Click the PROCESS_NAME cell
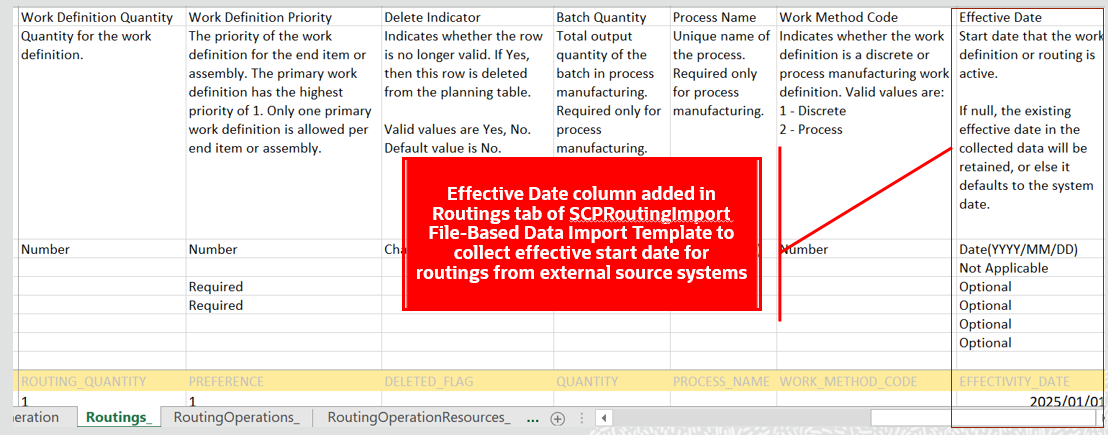Screen dimensions: 1108x435 tap(723, 381)
